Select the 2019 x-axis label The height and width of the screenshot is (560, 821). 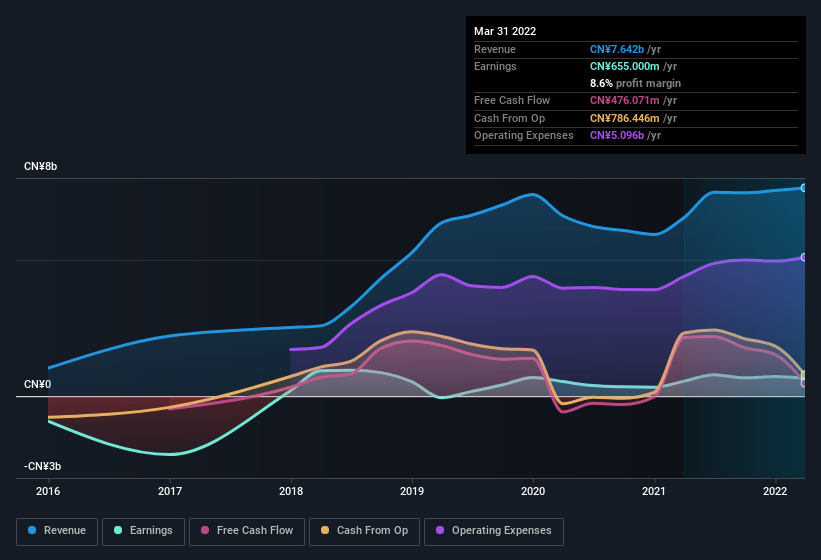pos(412,491)
